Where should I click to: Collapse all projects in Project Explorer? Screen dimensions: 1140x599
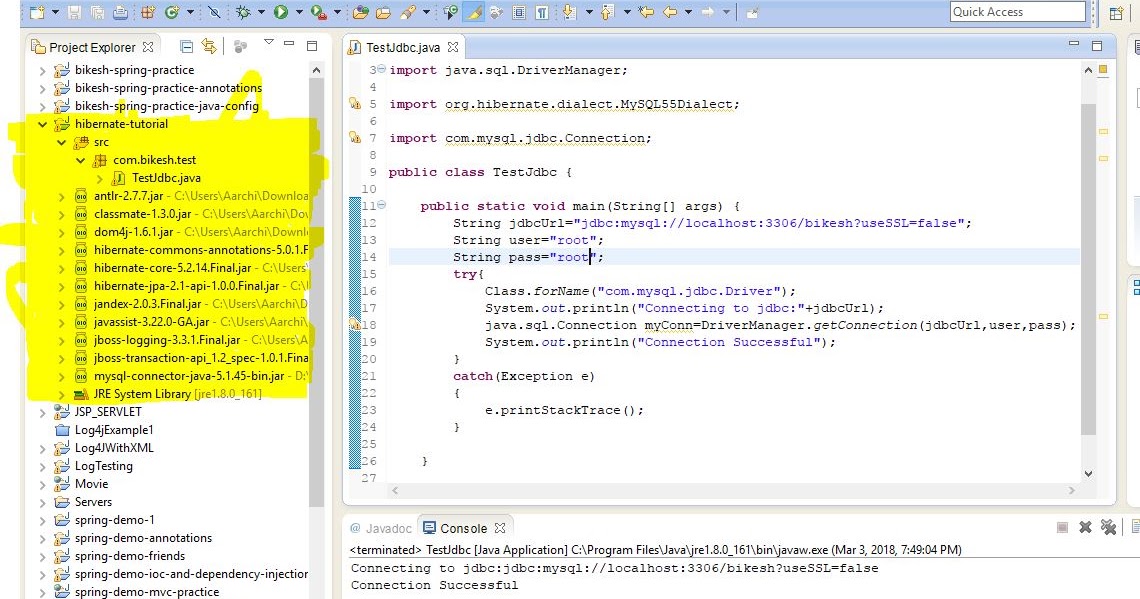(187, 47)
